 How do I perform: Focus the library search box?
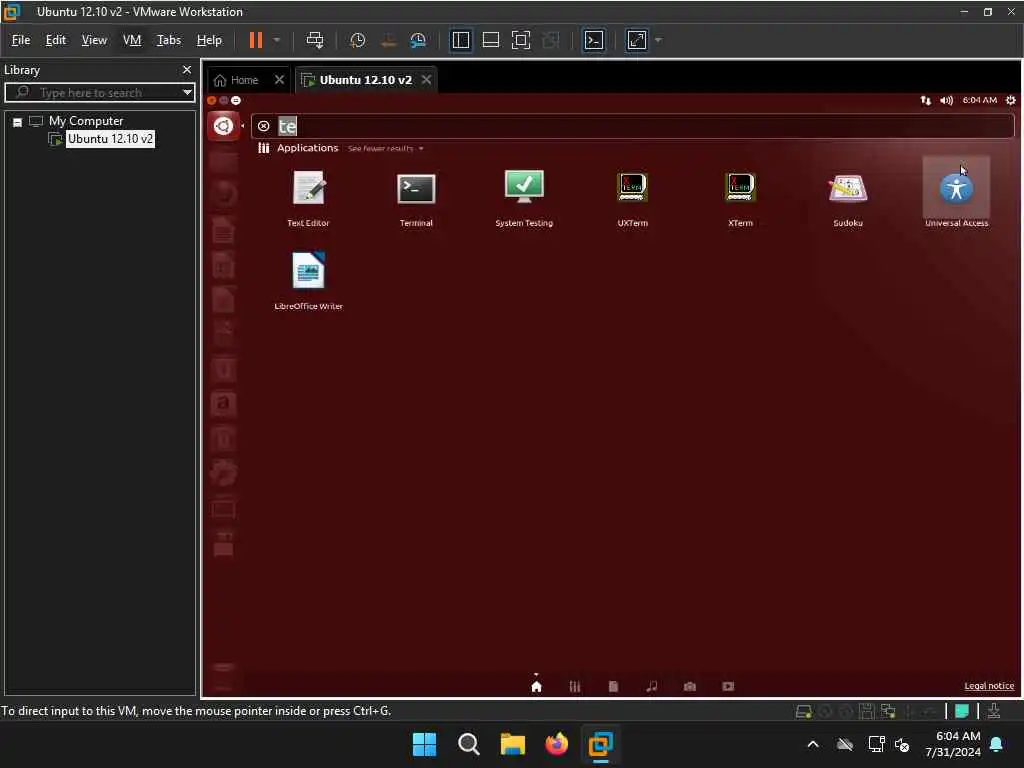(98, 92)
